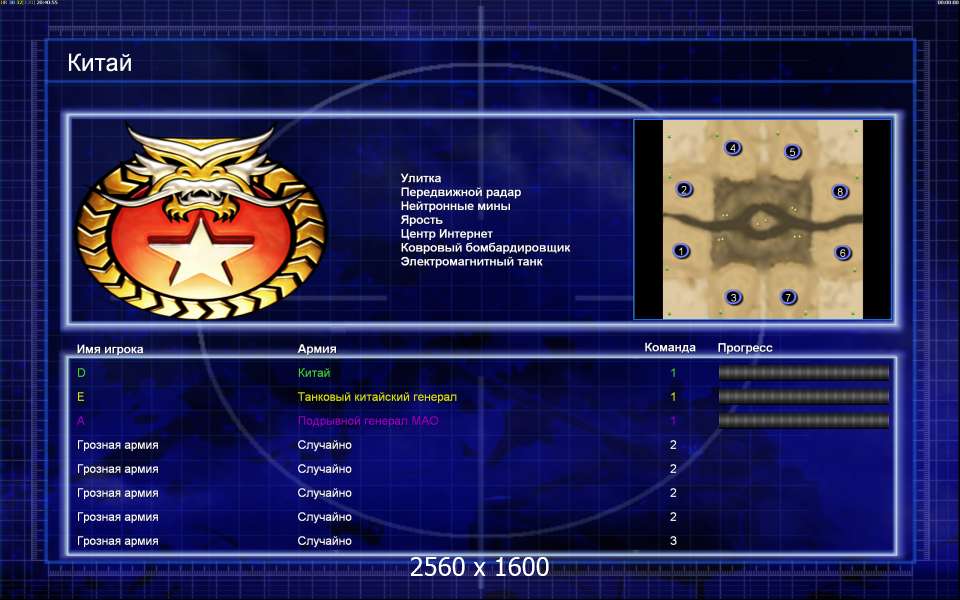Click "Подрывной генерал МАО" army name
Viewport: 960px width, 600px height.
click(368, 421)
